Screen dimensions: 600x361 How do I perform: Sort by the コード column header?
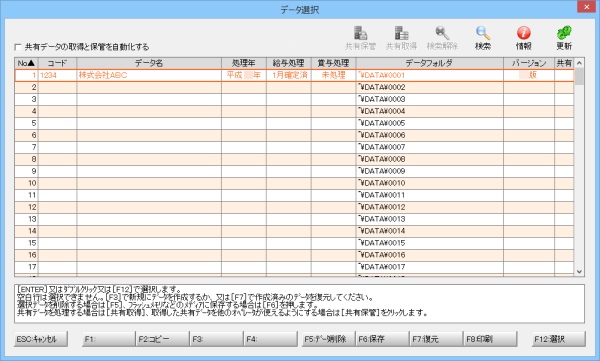tap(57, 63)
